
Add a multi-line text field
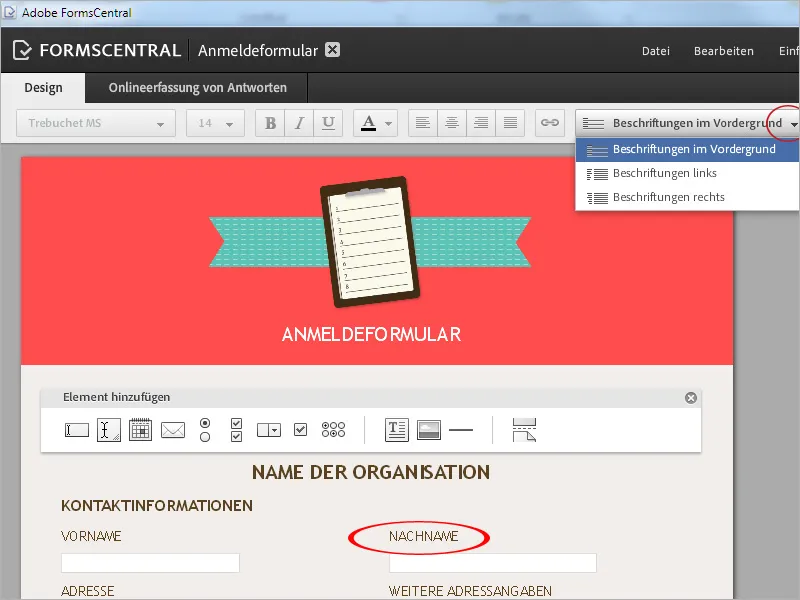click(109, 430)
